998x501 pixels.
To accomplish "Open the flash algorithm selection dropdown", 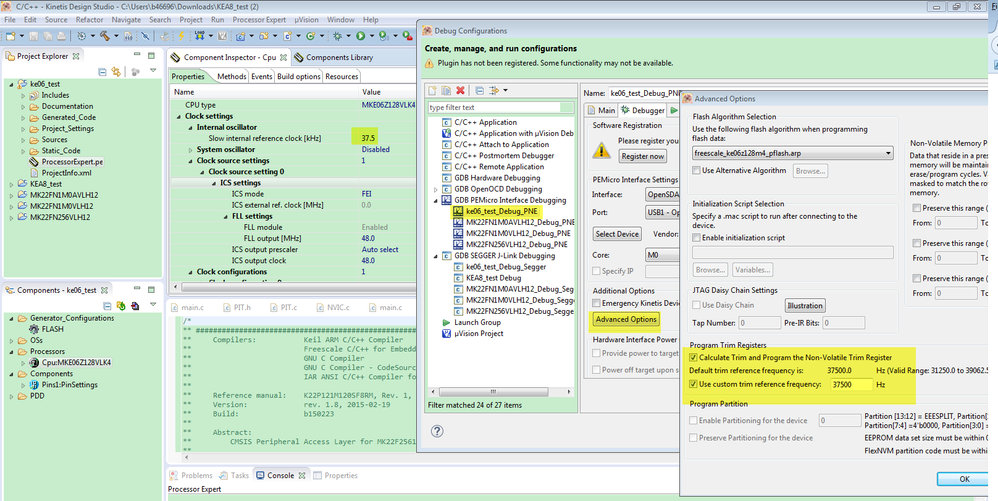I will point(792,153).
